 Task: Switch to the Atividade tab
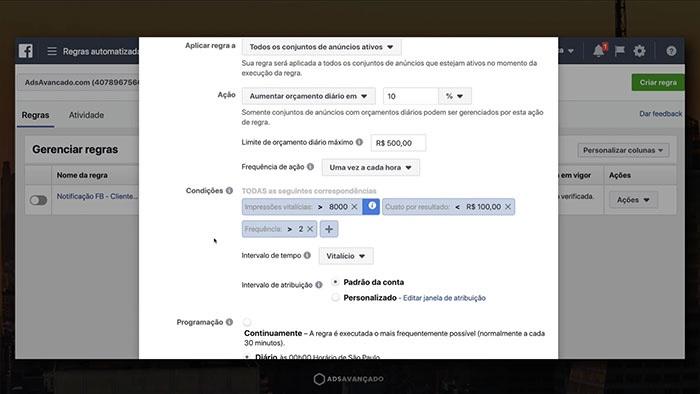pos(86,115)
